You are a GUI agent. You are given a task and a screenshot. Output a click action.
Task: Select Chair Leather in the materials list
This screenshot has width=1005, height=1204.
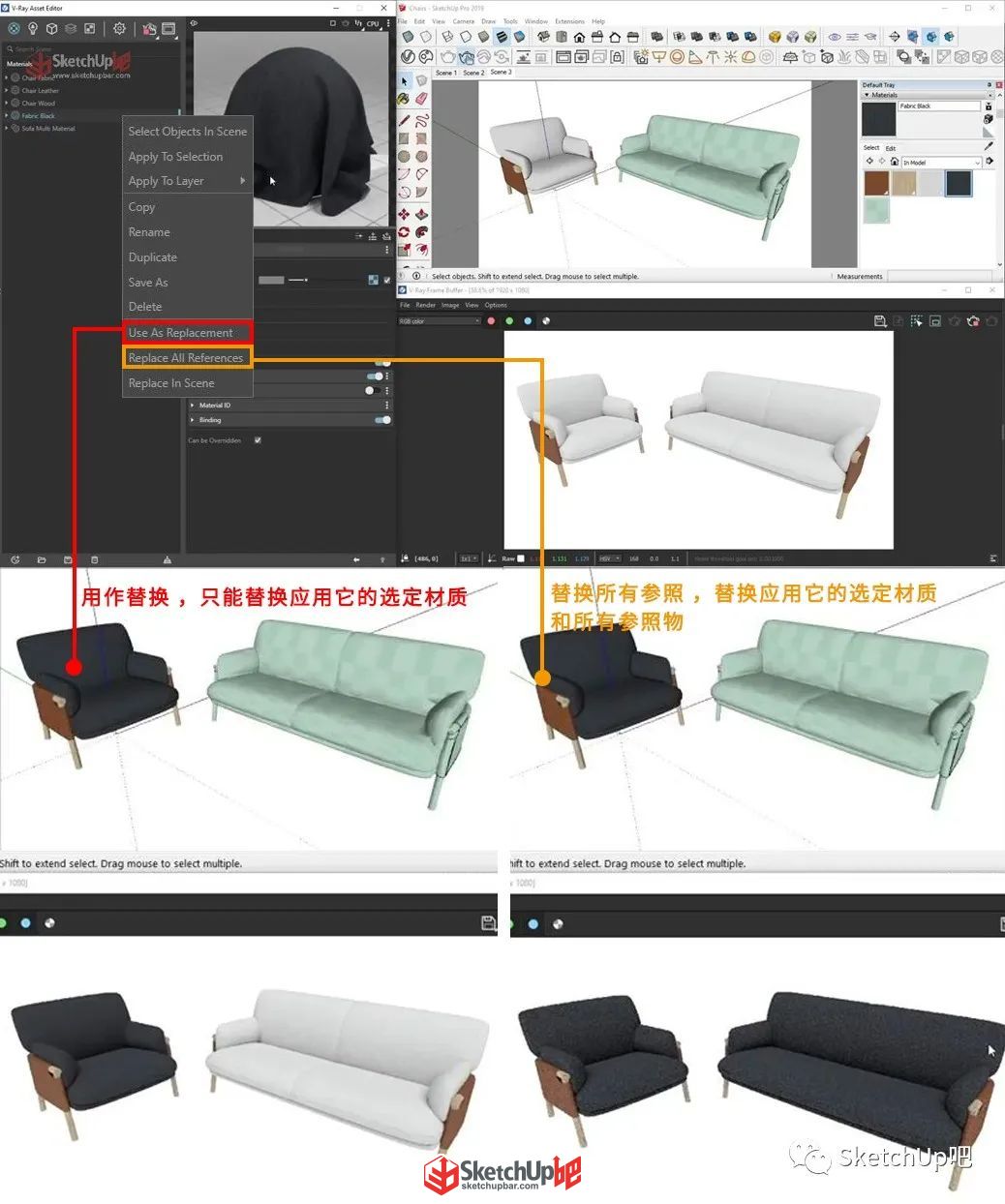pos(41,90)
